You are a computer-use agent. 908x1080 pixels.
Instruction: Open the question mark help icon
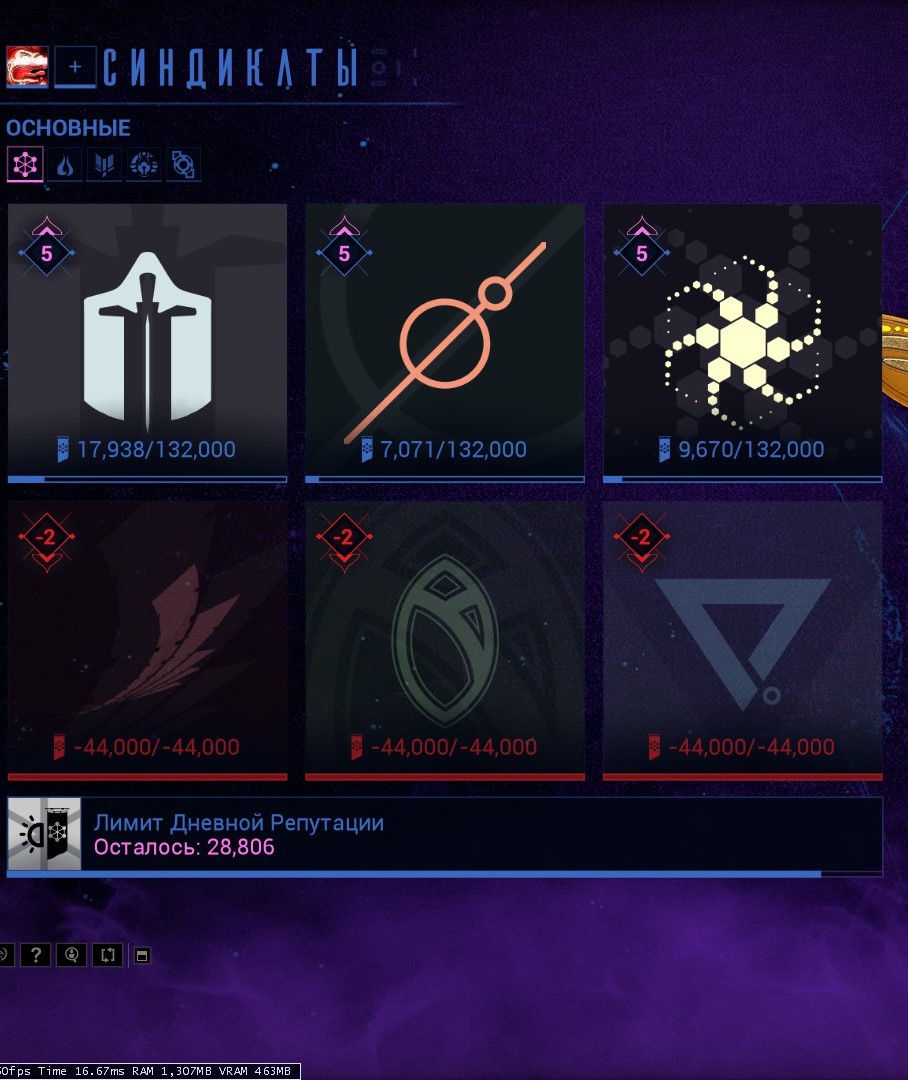[x=35, y=955]
